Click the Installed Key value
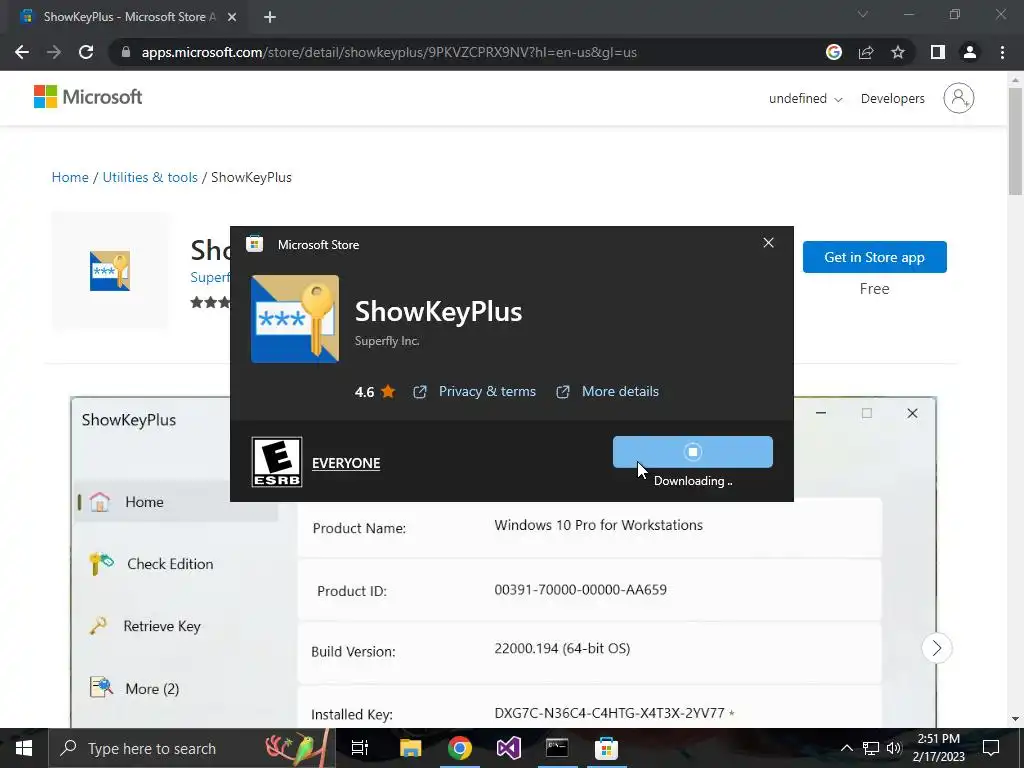Image resolution: width=1024 pixels, height=768 pixels. (609, 713)
